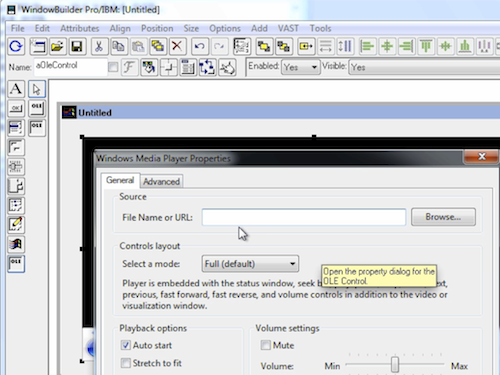500x375 pixels.
Task: Toggle the checkbox beside the Name field
Action: click(x=113, y=67)
